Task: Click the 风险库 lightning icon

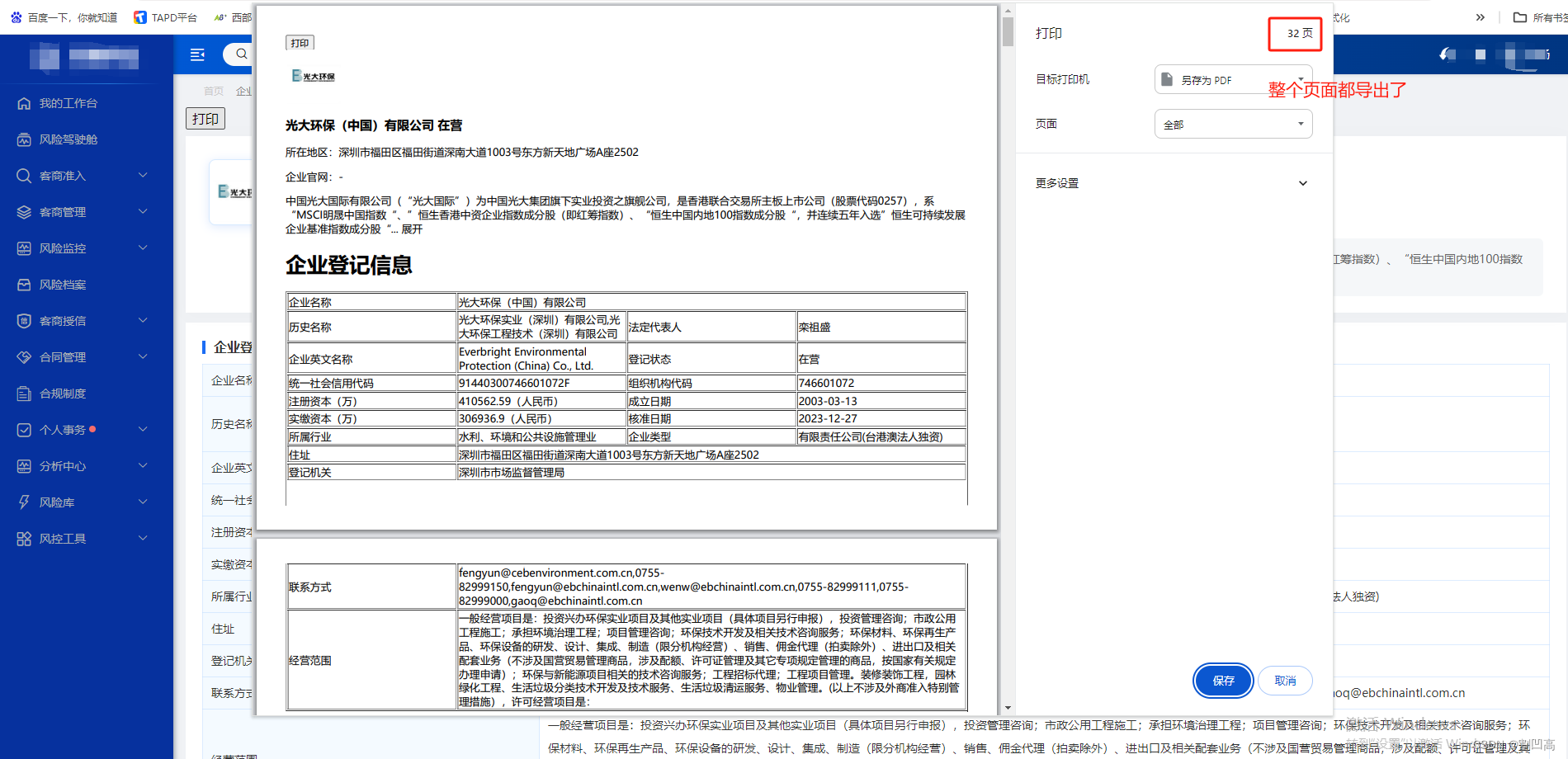Action: 24,502
